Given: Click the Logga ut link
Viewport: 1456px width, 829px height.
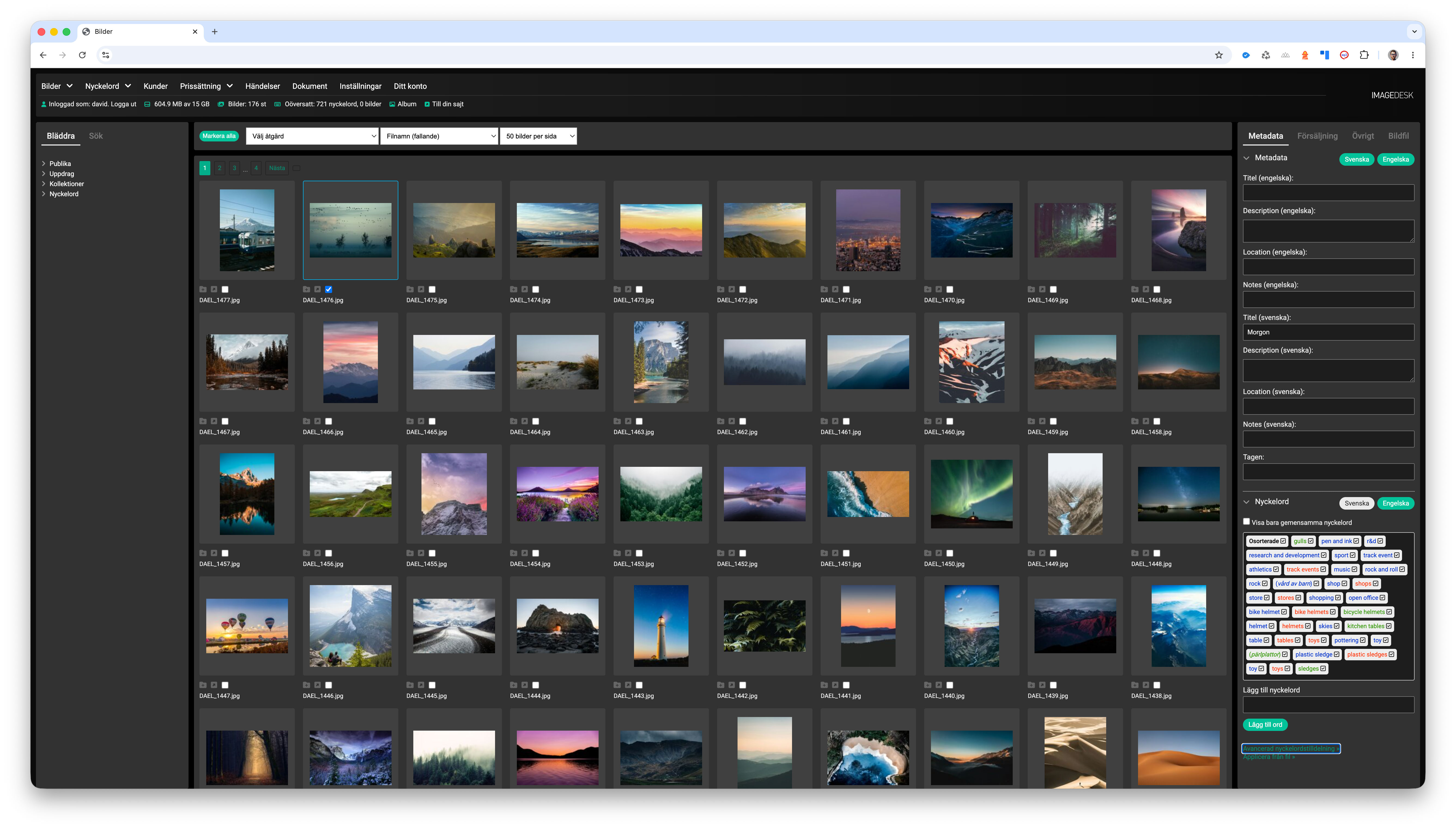Looking at the screenshot, I should coord(123,104).
